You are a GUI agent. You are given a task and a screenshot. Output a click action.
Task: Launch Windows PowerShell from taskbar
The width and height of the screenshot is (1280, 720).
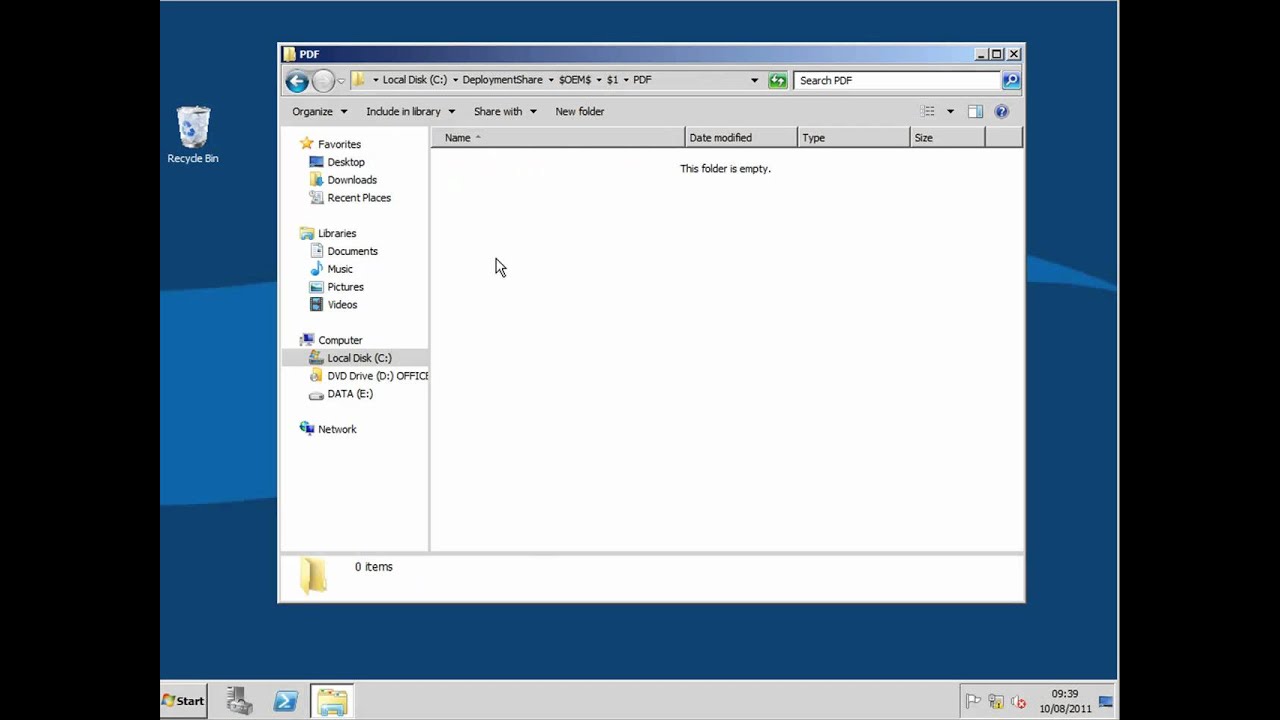pos(285,701)
